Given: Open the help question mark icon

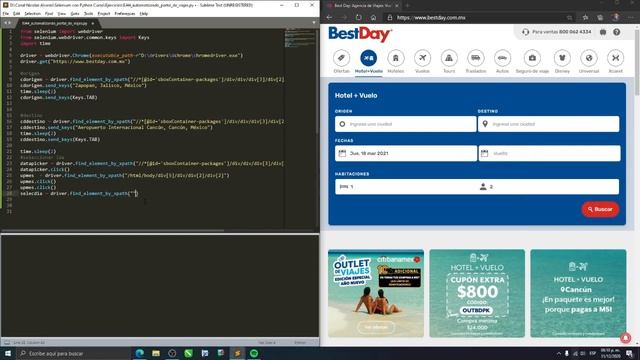Looking at the screenshot, I should coord(617,32).
